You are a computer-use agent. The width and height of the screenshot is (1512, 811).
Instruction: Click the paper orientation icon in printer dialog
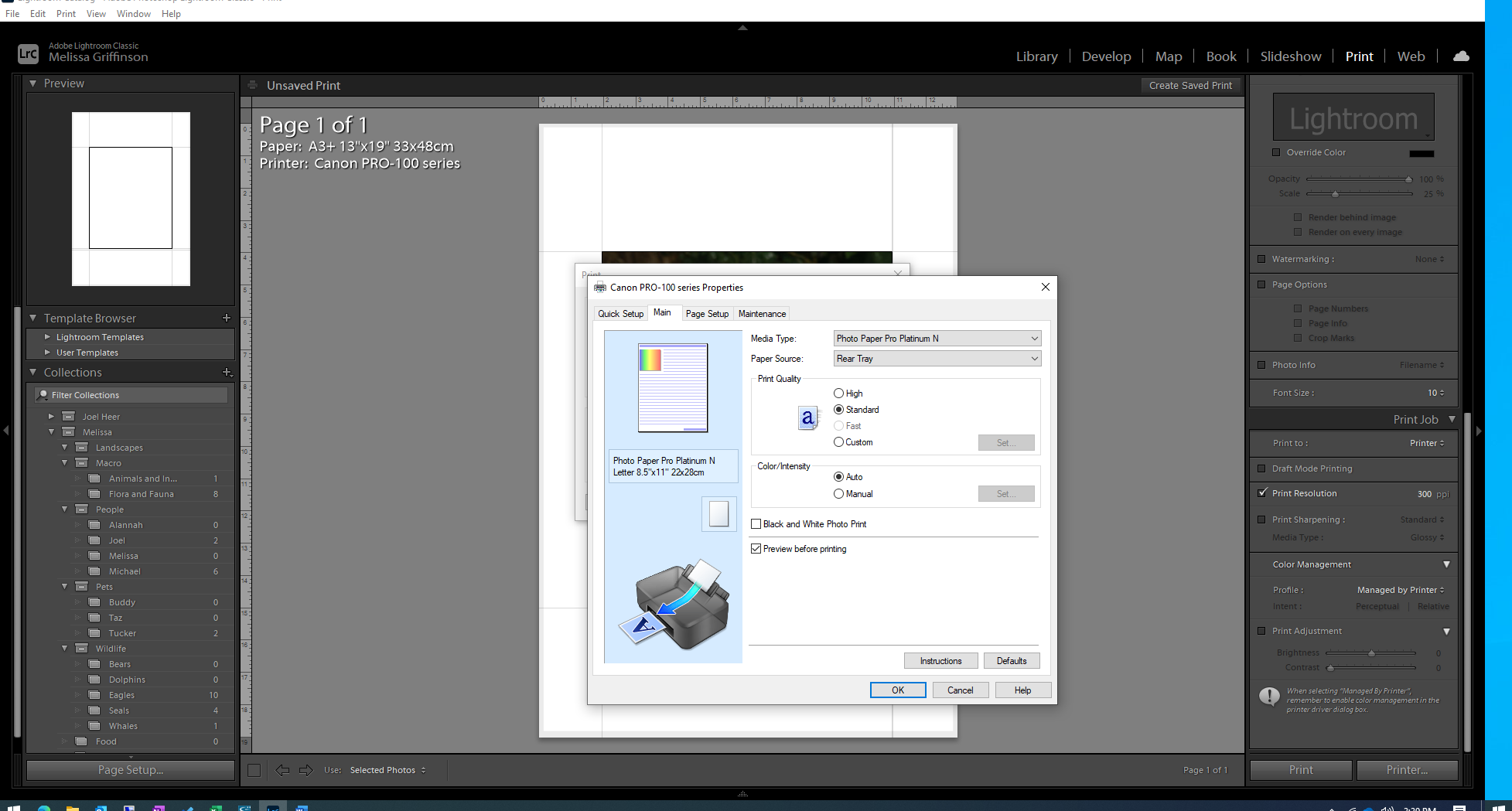pos(718,514)
